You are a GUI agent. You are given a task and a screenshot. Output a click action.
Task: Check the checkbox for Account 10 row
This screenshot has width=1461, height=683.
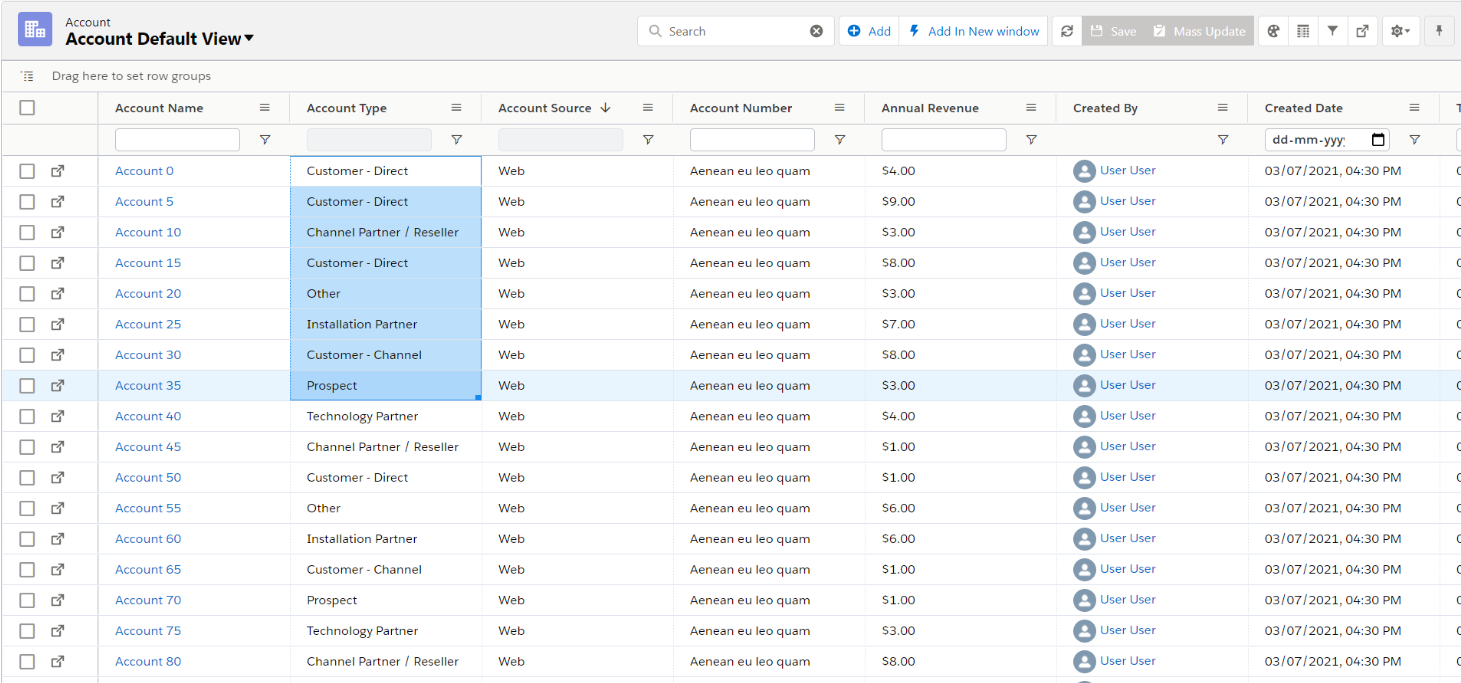tap(27, 232)
